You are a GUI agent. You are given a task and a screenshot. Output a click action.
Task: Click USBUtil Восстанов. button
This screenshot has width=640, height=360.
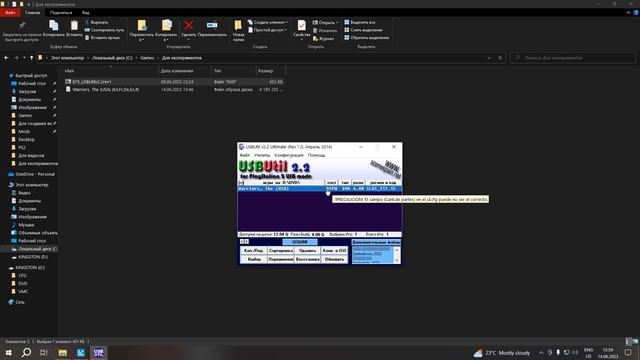(x=307, y=259)
